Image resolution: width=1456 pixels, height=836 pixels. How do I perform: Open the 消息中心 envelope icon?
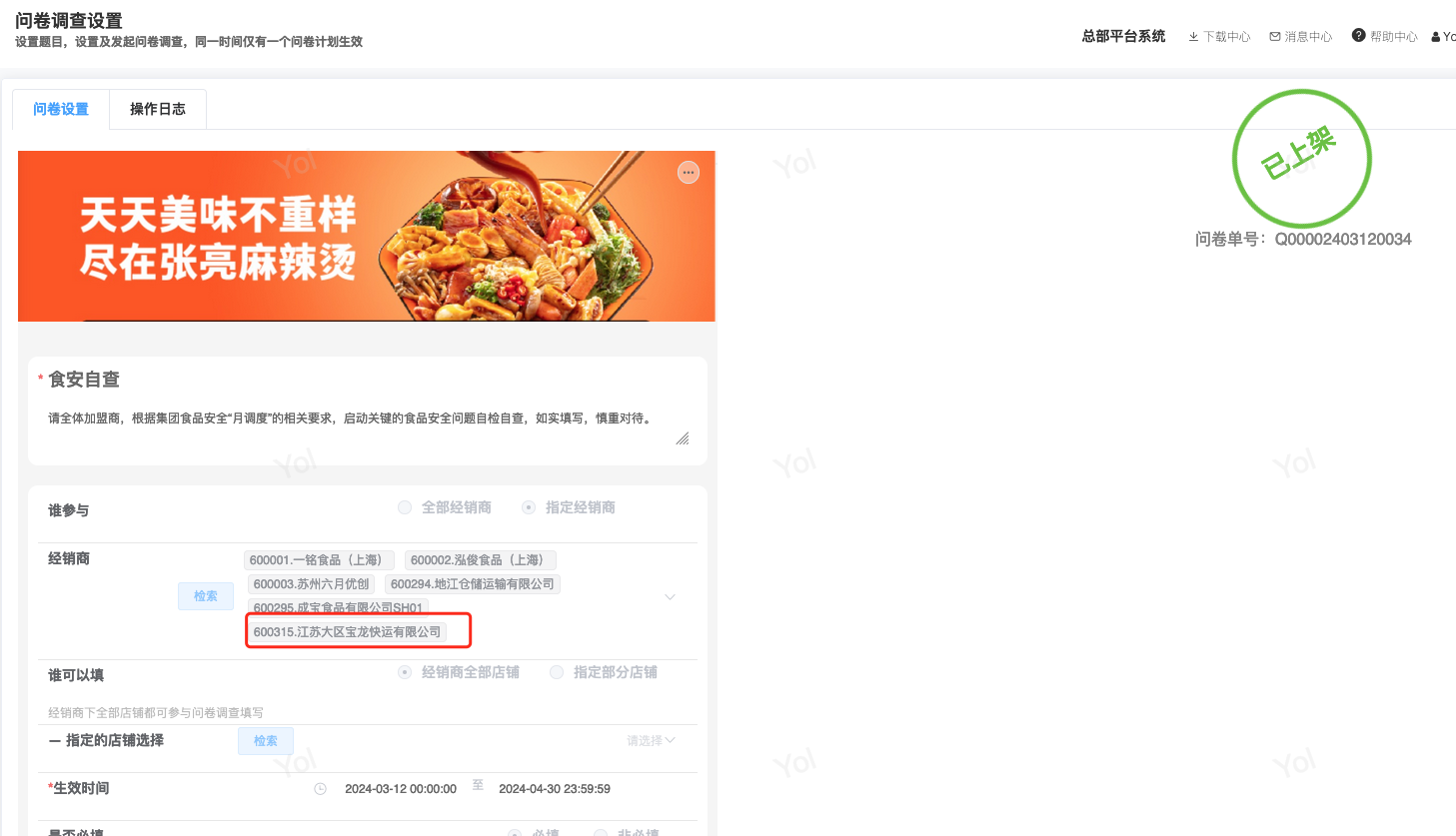1275,37
